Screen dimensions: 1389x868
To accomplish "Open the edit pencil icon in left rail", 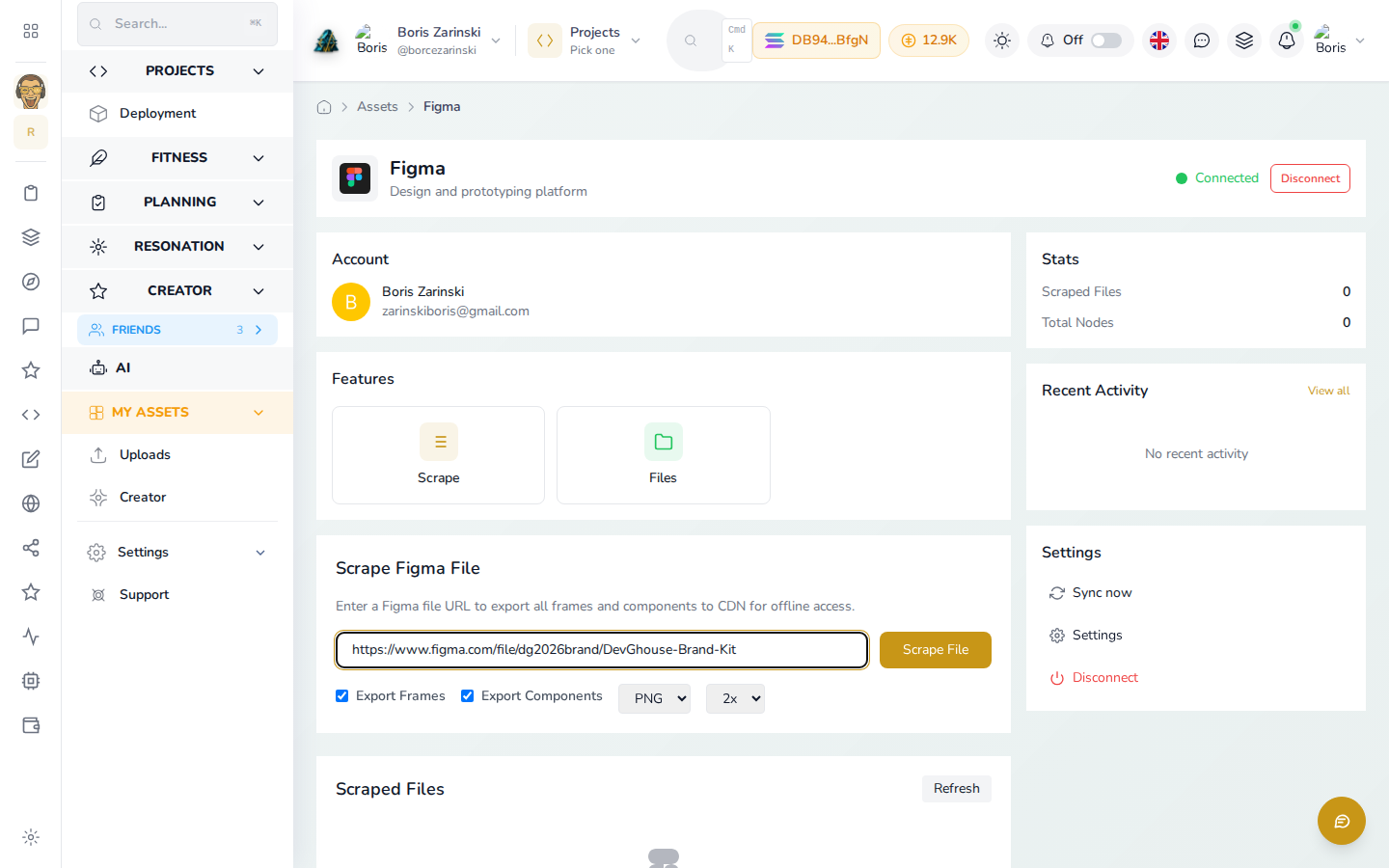I will (x=31, y=459).
